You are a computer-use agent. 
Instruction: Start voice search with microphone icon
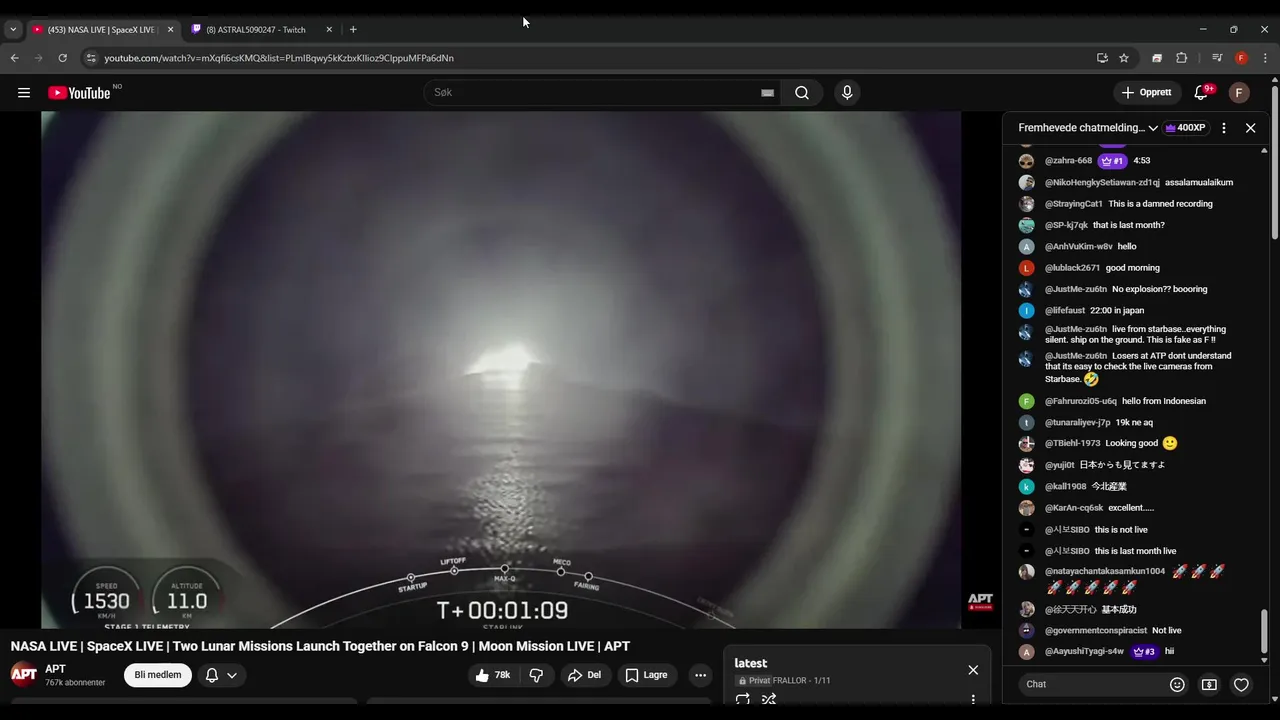click(x=847, y=93)
